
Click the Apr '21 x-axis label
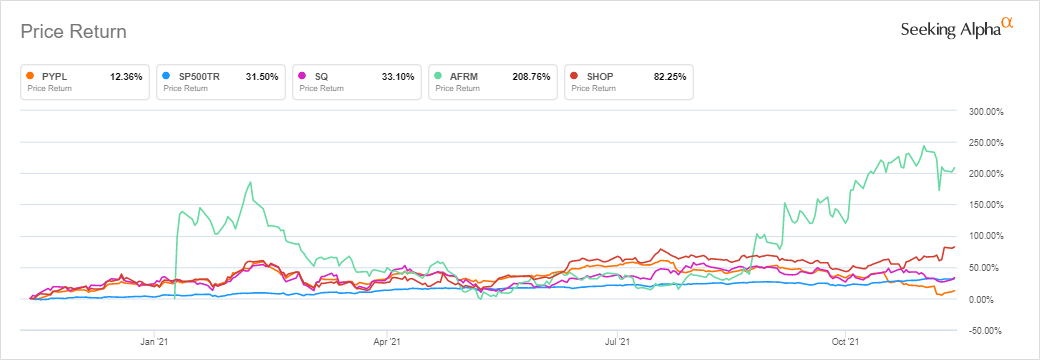(386, 342)
